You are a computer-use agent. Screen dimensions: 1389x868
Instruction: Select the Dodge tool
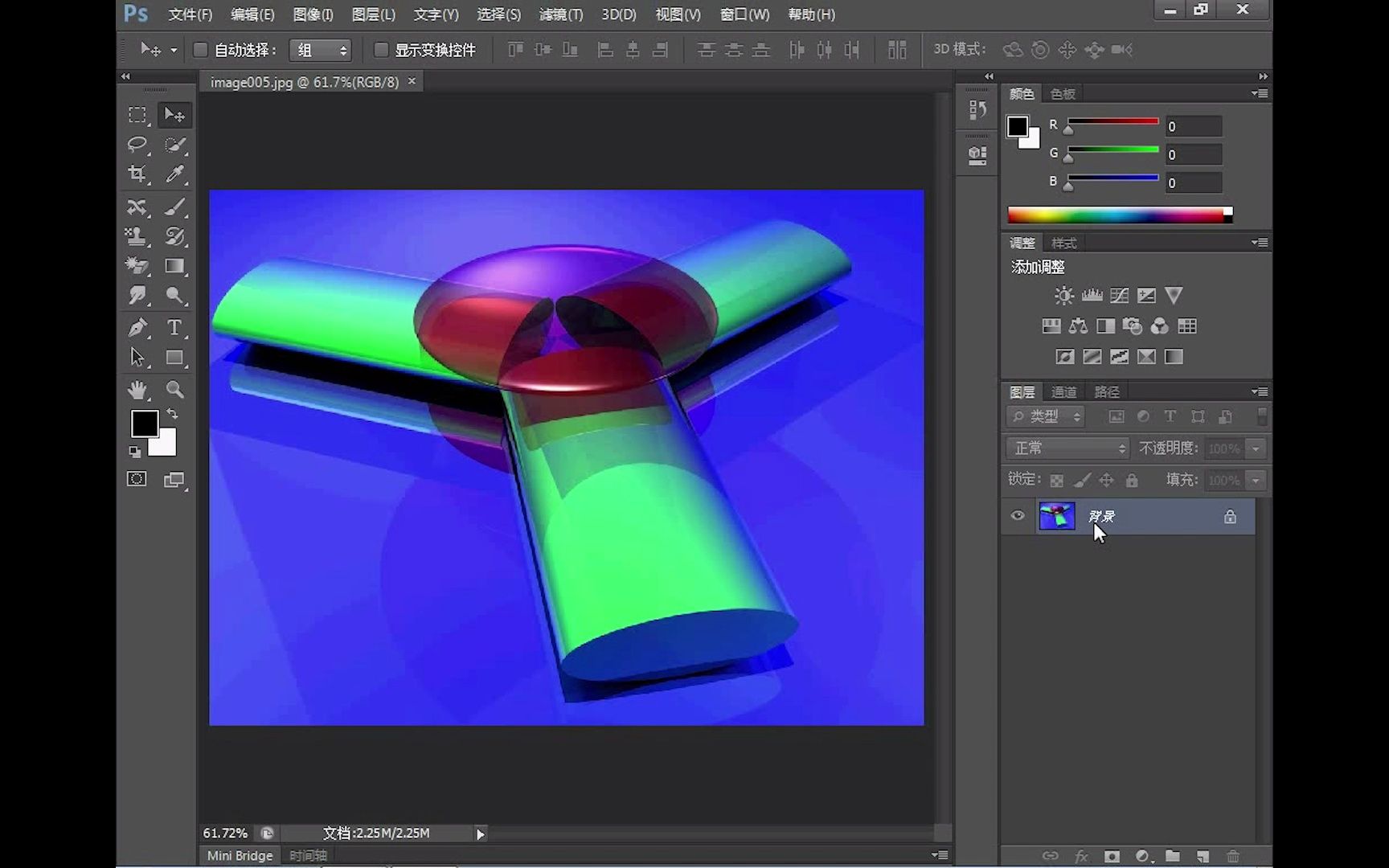174,295
